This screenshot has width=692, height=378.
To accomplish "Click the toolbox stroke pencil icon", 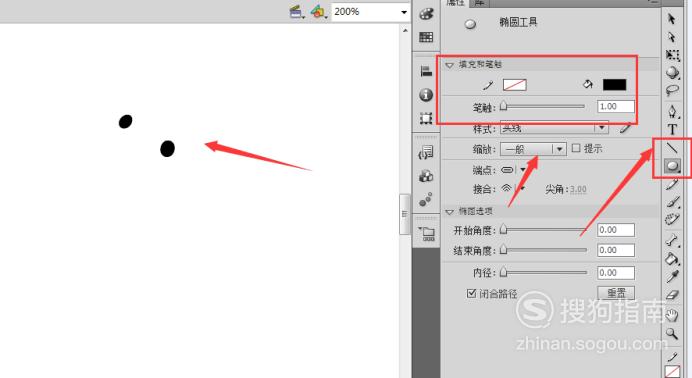I will coord(672,357).
